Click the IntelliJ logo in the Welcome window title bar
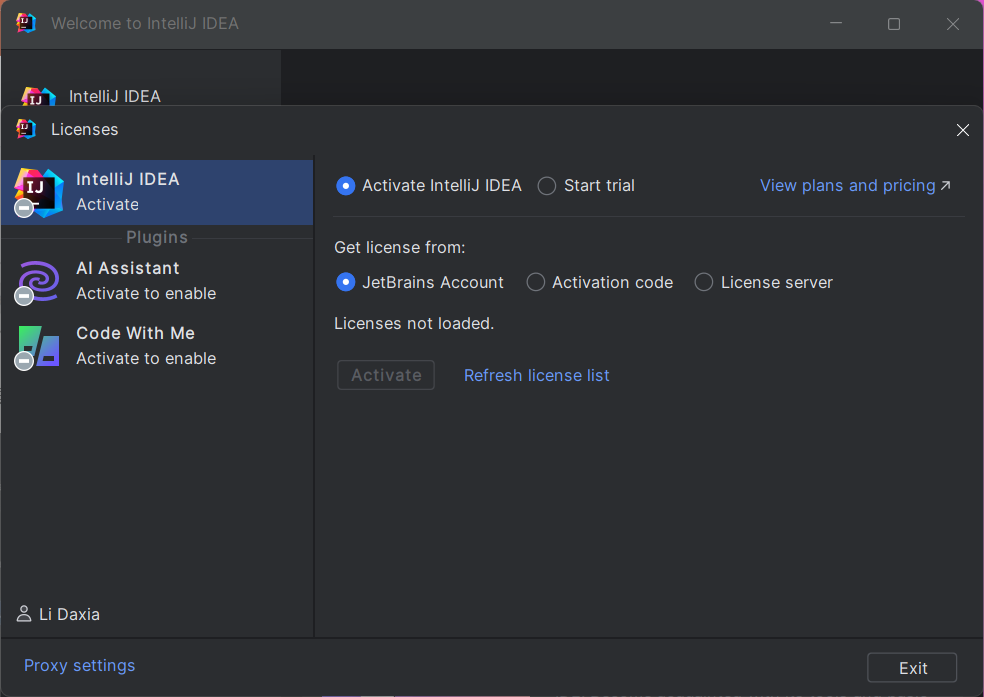Screen dimensions: 984x697 pyautogui.click(x=26, y=23)
